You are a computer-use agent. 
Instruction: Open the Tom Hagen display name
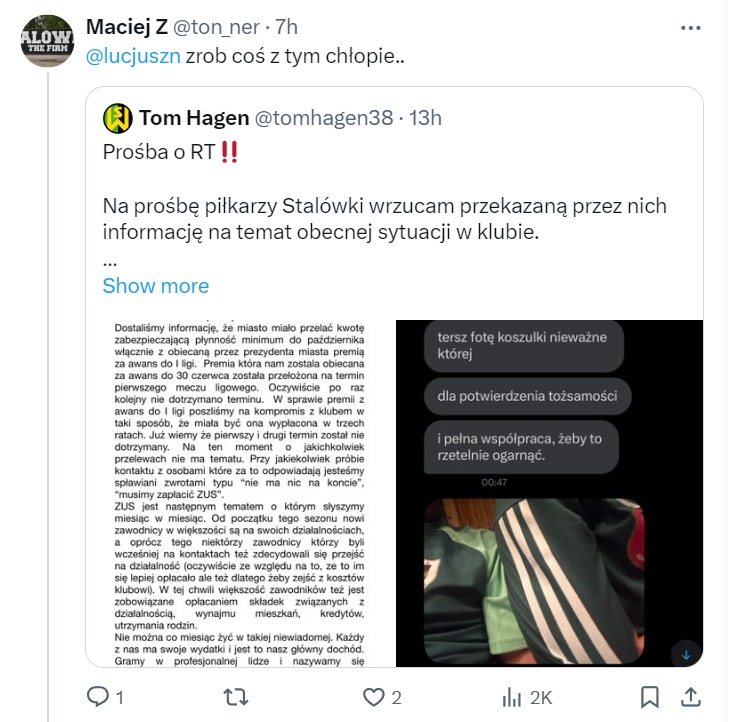tap(194, 118)
